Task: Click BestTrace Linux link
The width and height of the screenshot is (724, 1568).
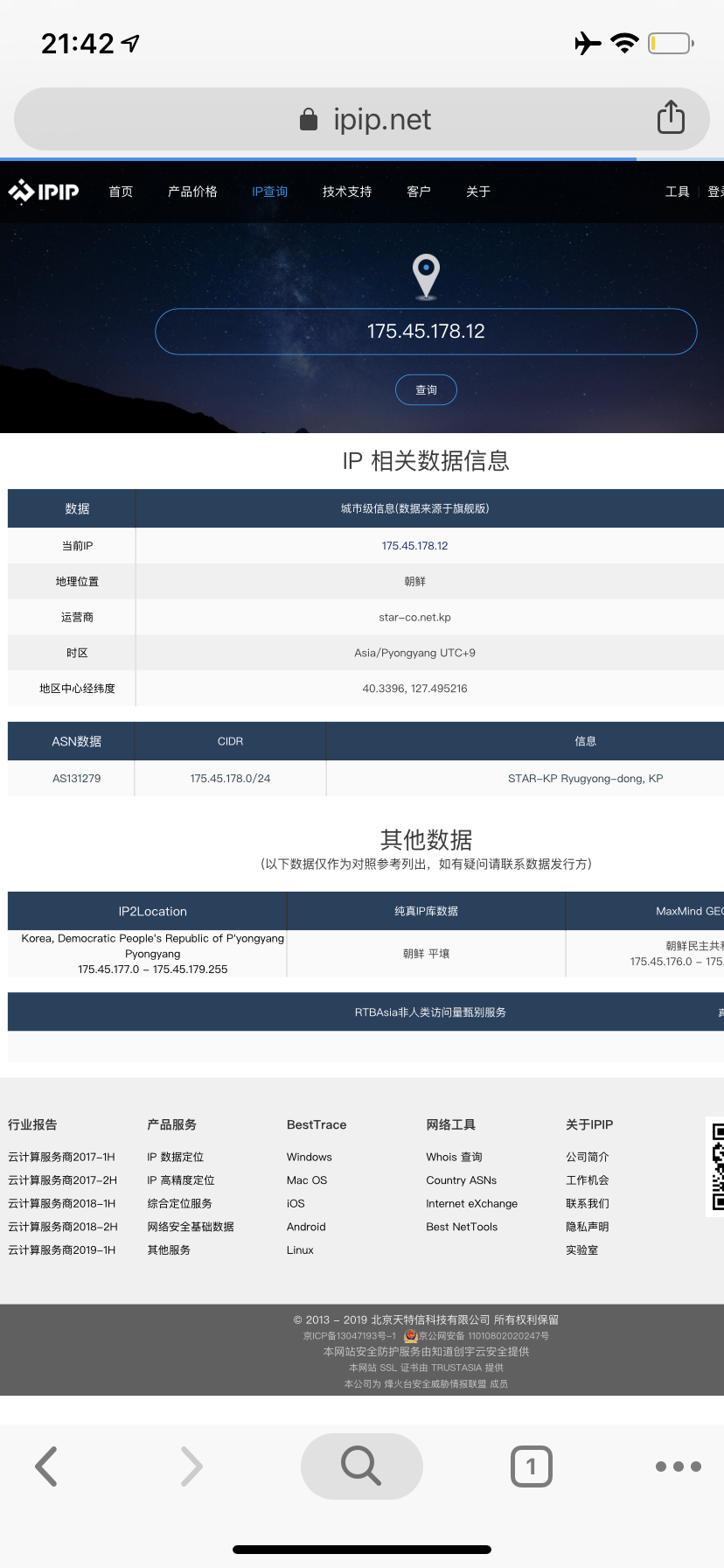Action: coord(300,1250)
